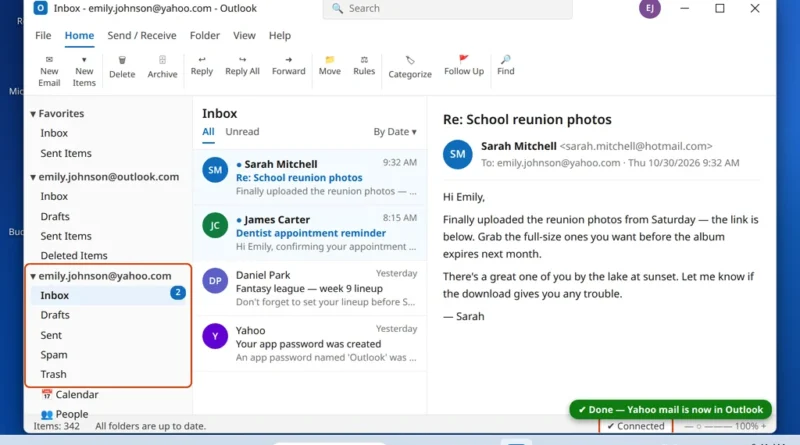Collapse the Favorites section
The image size is (800, 445).
(33, 114)
